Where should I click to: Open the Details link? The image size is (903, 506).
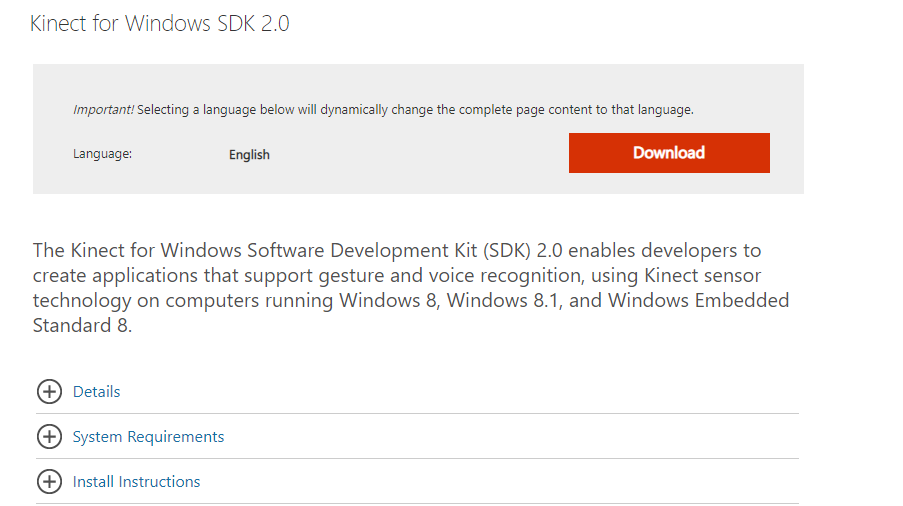96,391
